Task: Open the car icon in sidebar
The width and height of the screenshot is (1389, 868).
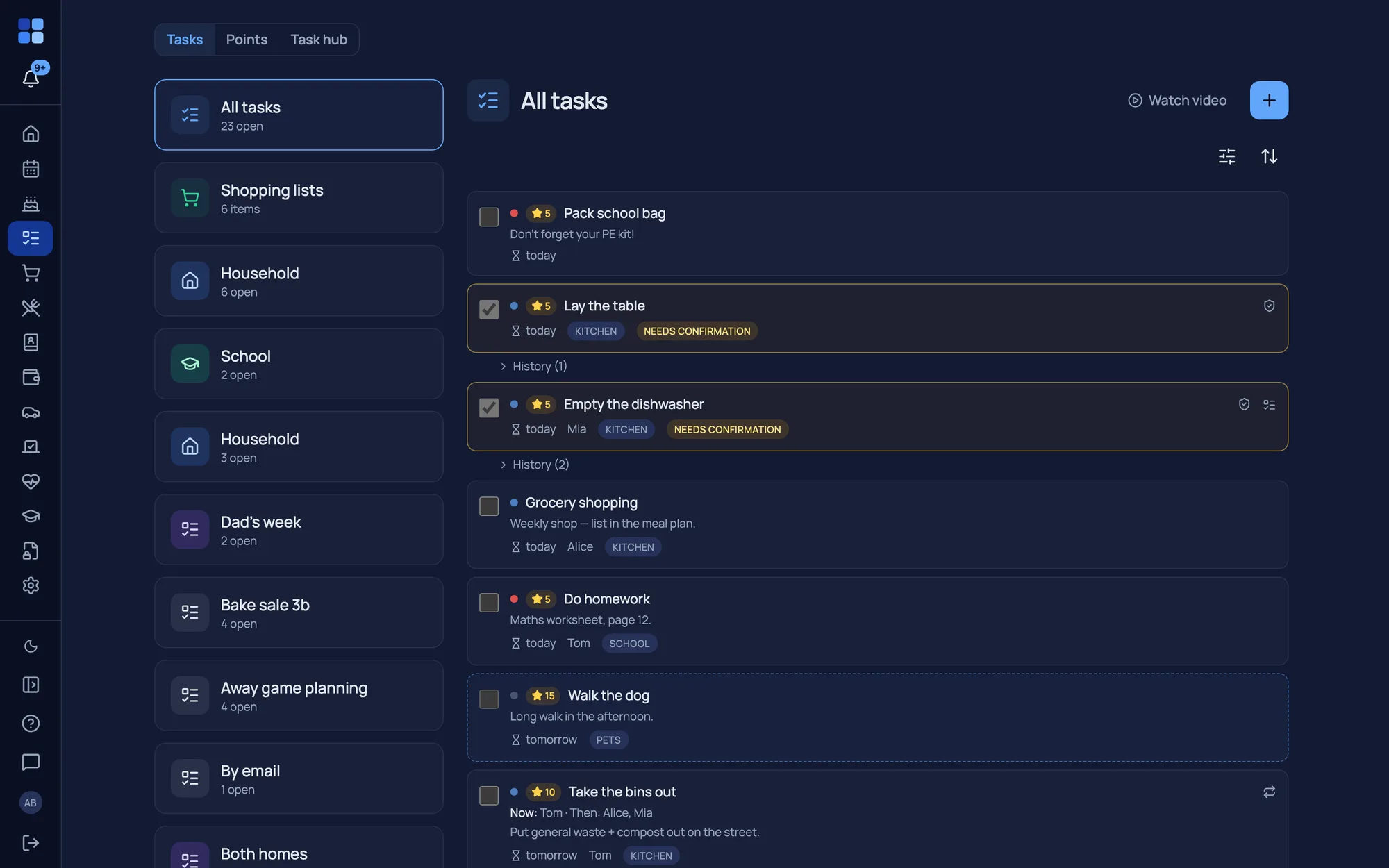Action: pos(31,412)
